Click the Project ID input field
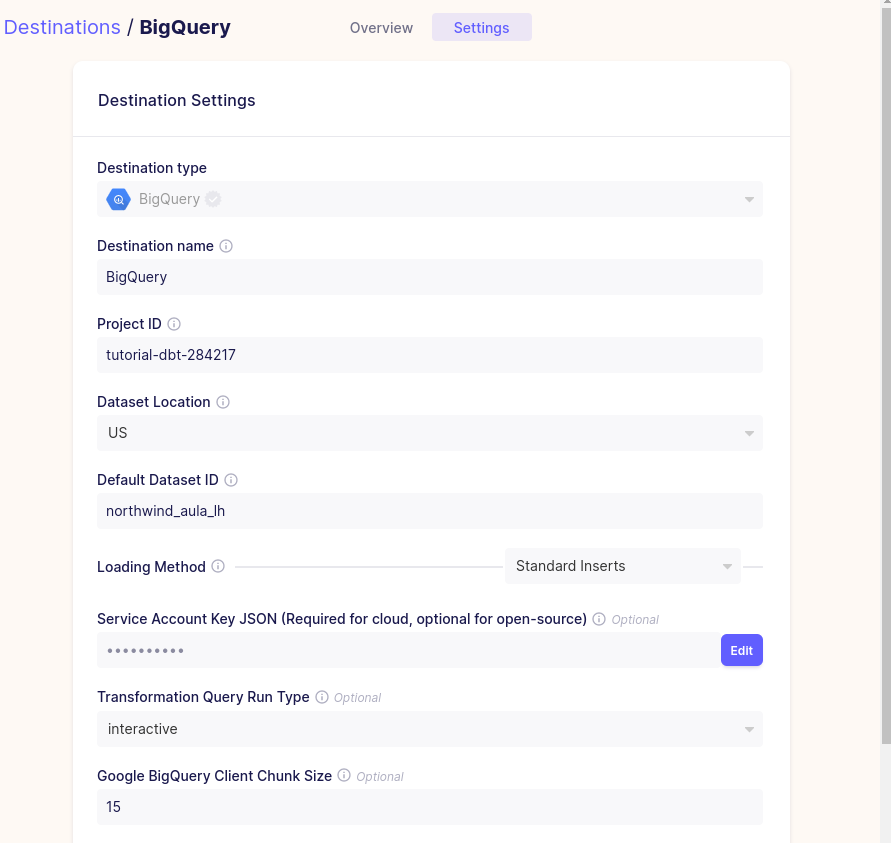 click(x=430, y=355)
